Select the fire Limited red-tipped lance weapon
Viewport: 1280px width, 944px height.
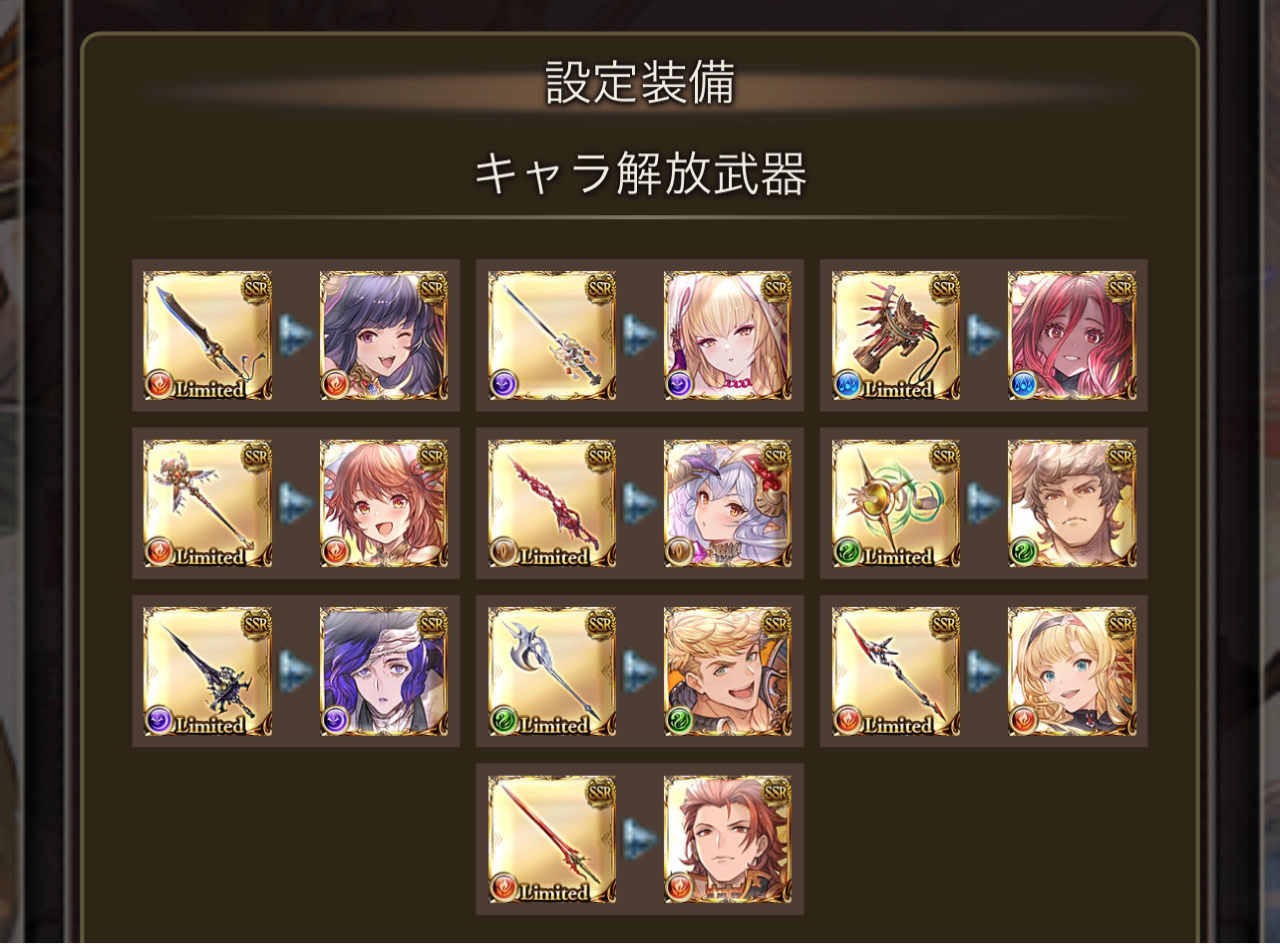coord(896,672)
